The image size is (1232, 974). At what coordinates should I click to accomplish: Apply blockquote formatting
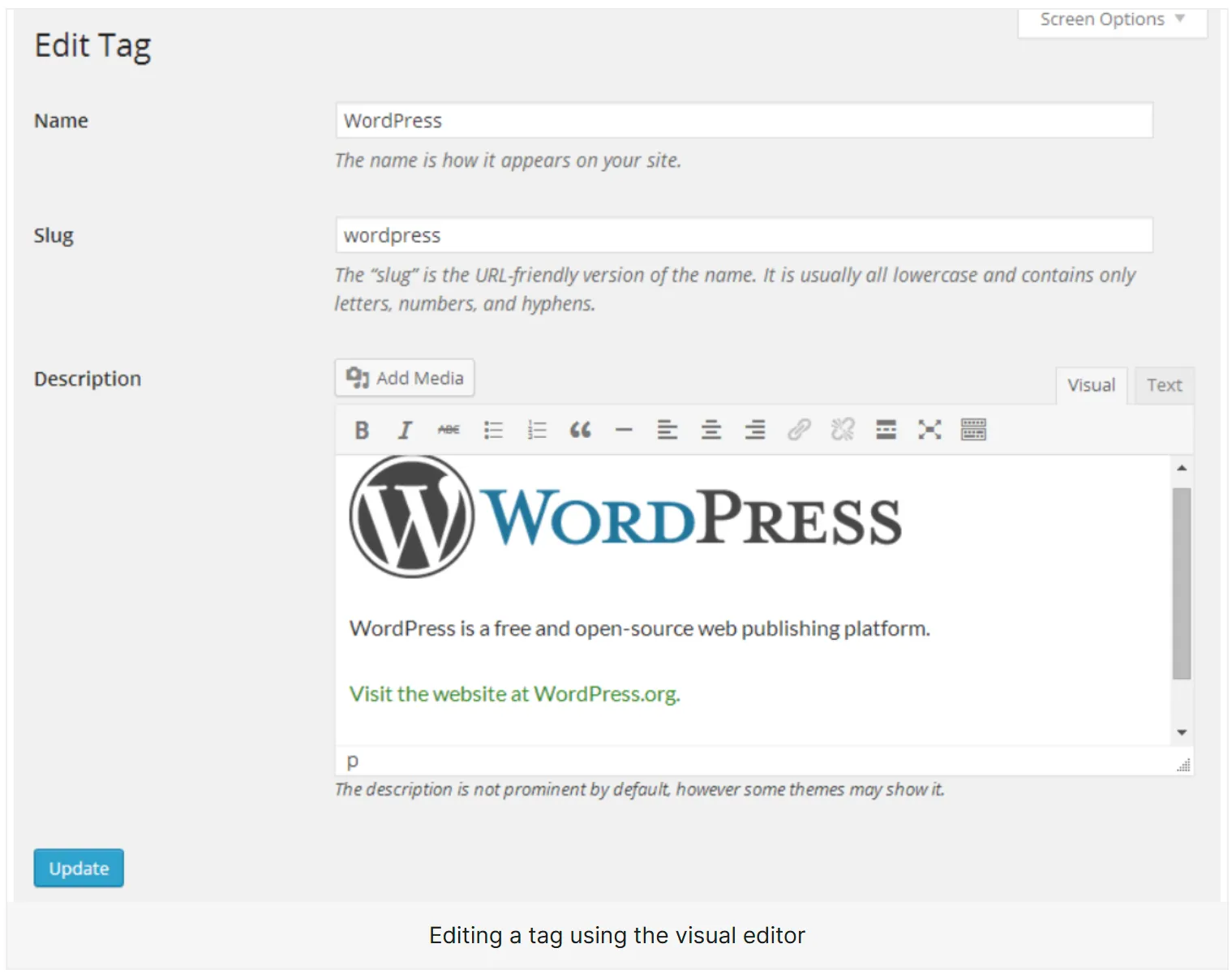pyautogui.click(x=580, y=430)
